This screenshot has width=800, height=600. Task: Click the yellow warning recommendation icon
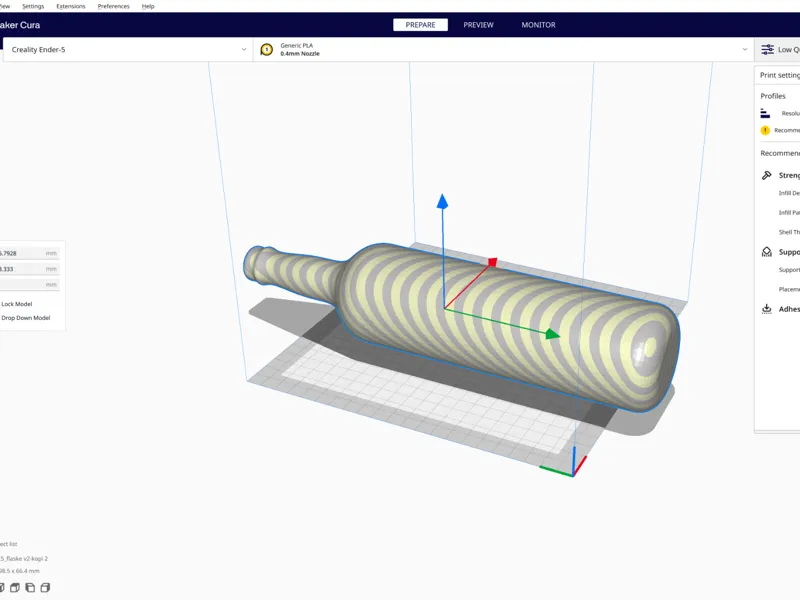point(765,130)
